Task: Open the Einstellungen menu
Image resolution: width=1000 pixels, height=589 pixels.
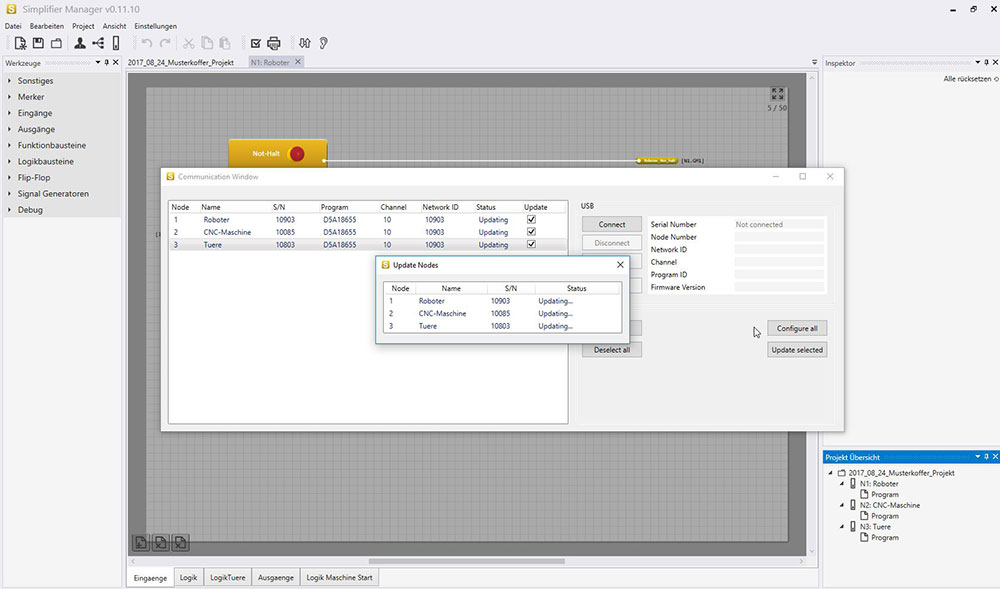Action: pyautogui.click(x=156, y=26)
